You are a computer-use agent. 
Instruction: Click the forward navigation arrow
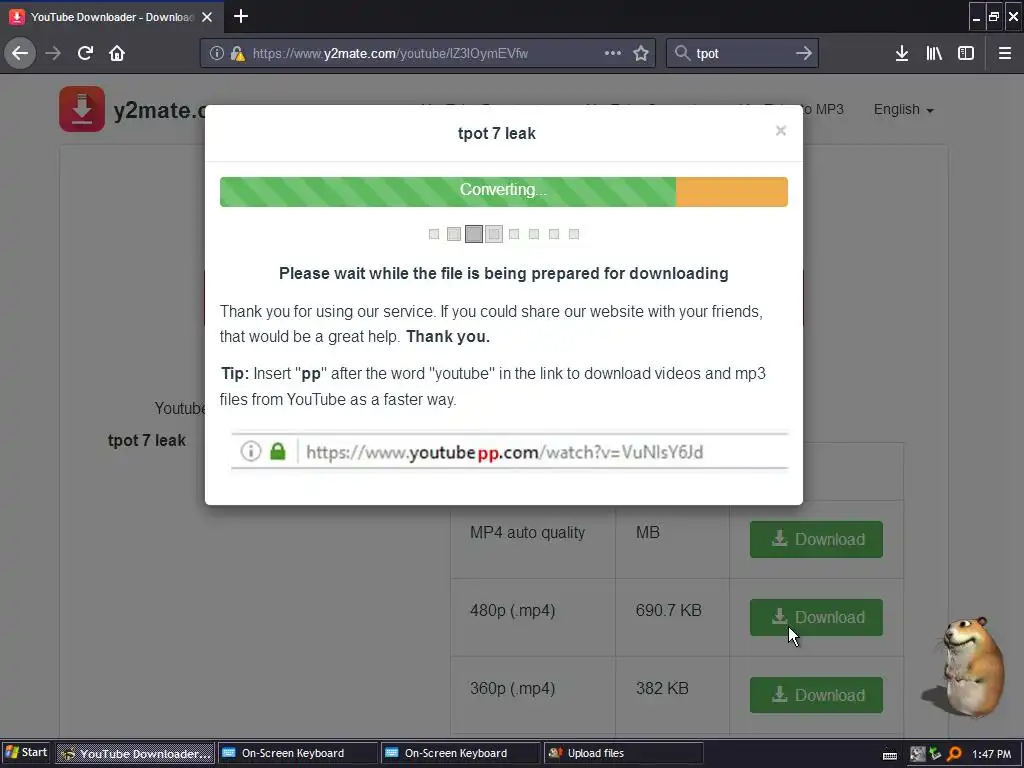point(53,53)
